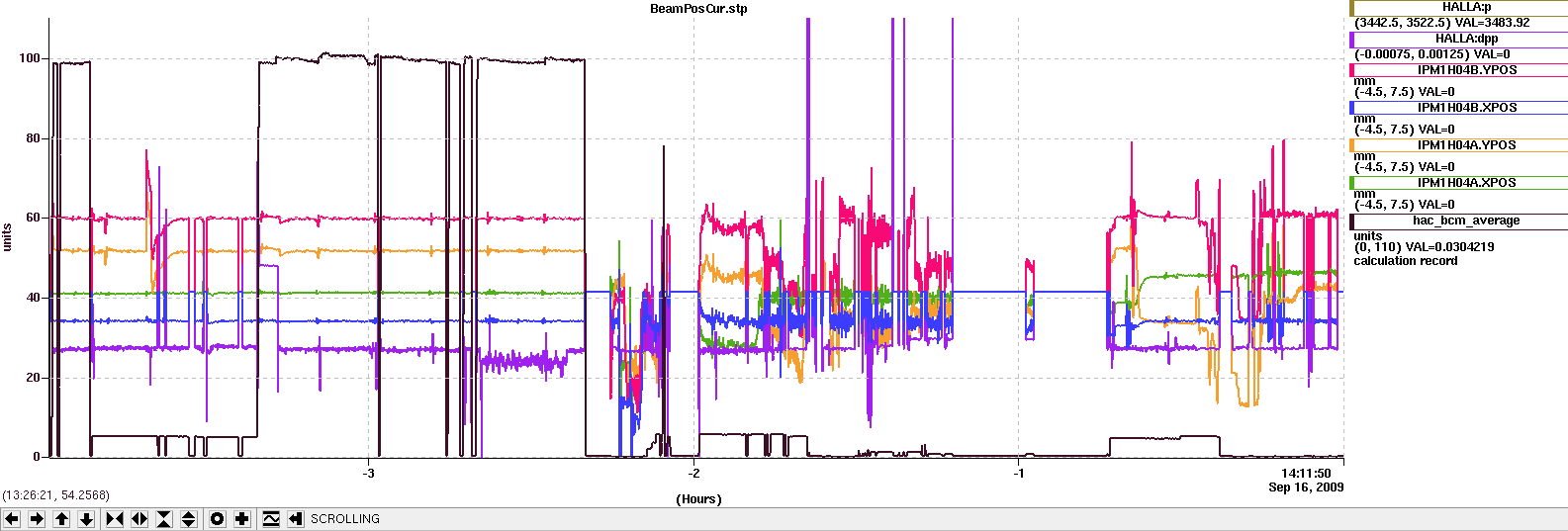Click the vertical units y-axis label
Image resolution: width=1568 pixels, height=531 pixels.
pyautogui.click(x=7, y=237)
